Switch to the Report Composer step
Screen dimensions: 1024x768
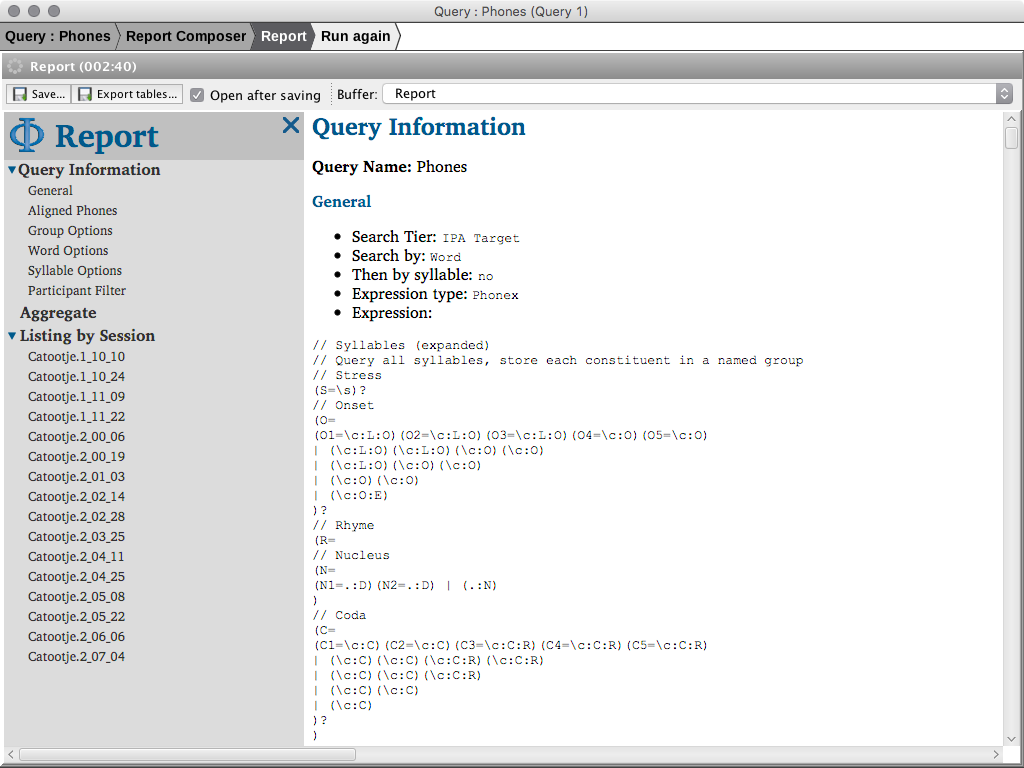pos(186,36)
